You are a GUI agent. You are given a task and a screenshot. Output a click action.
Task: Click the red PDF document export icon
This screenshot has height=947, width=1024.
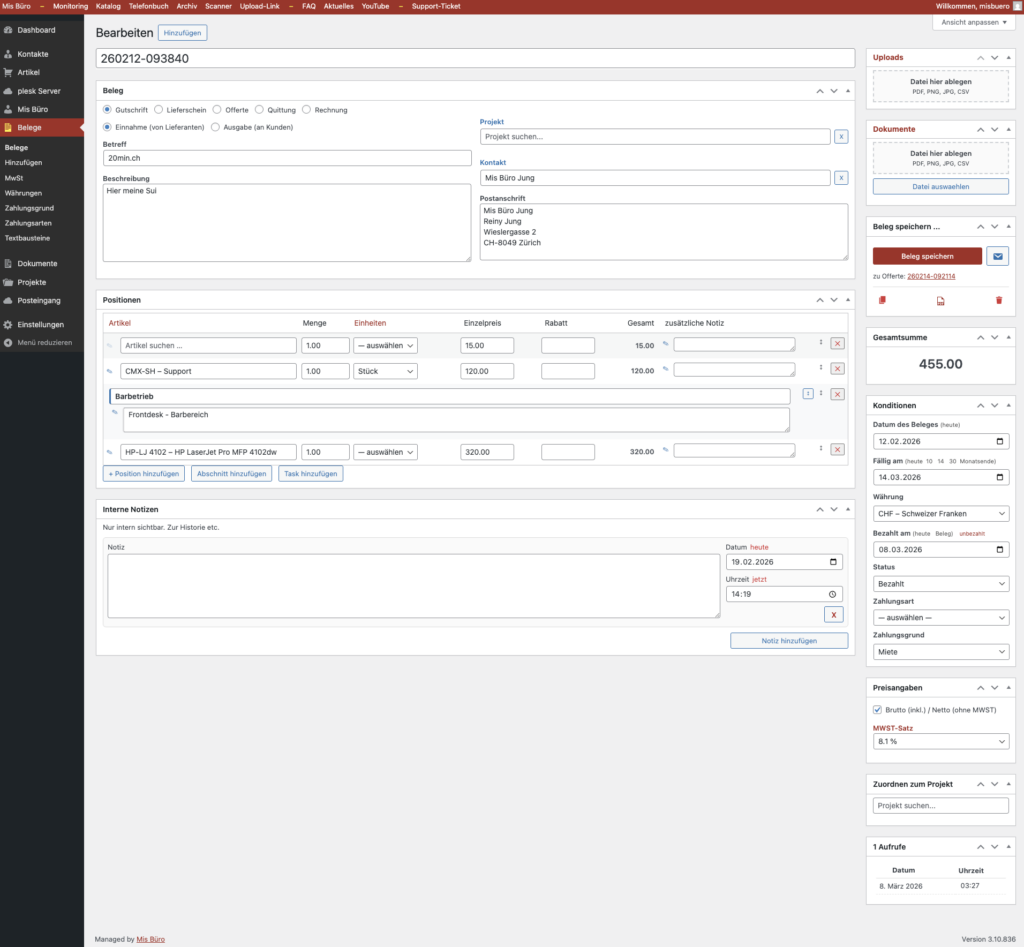[940, 300]
